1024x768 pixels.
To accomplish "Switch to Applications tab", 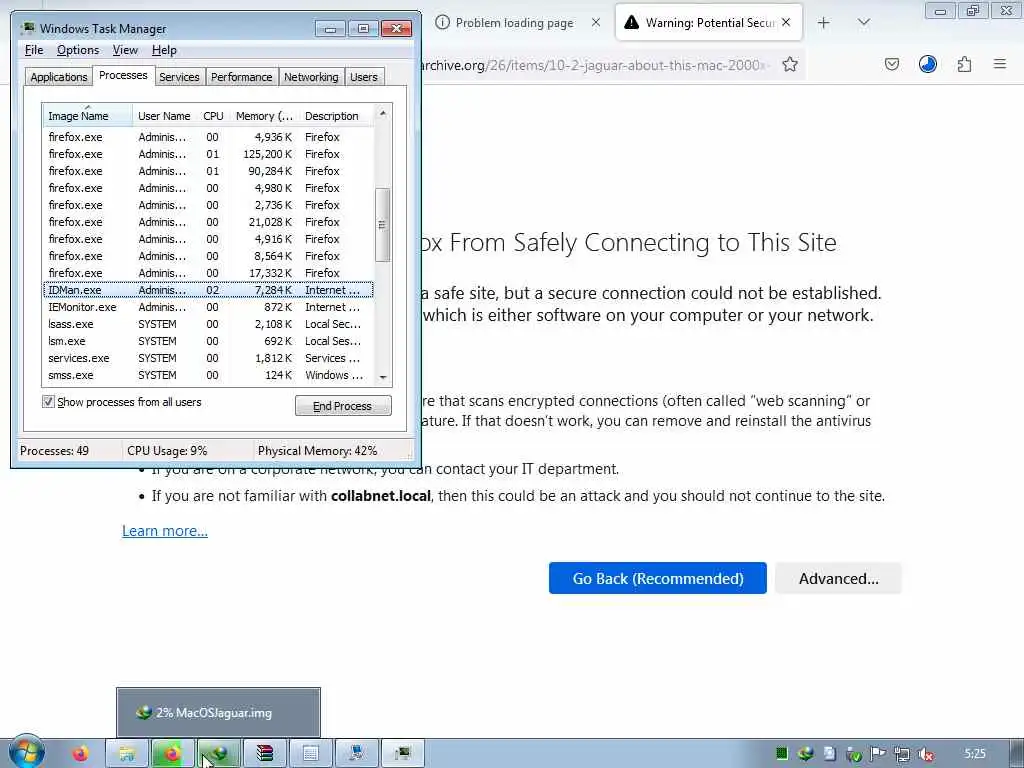I will (x=59, y=77).
